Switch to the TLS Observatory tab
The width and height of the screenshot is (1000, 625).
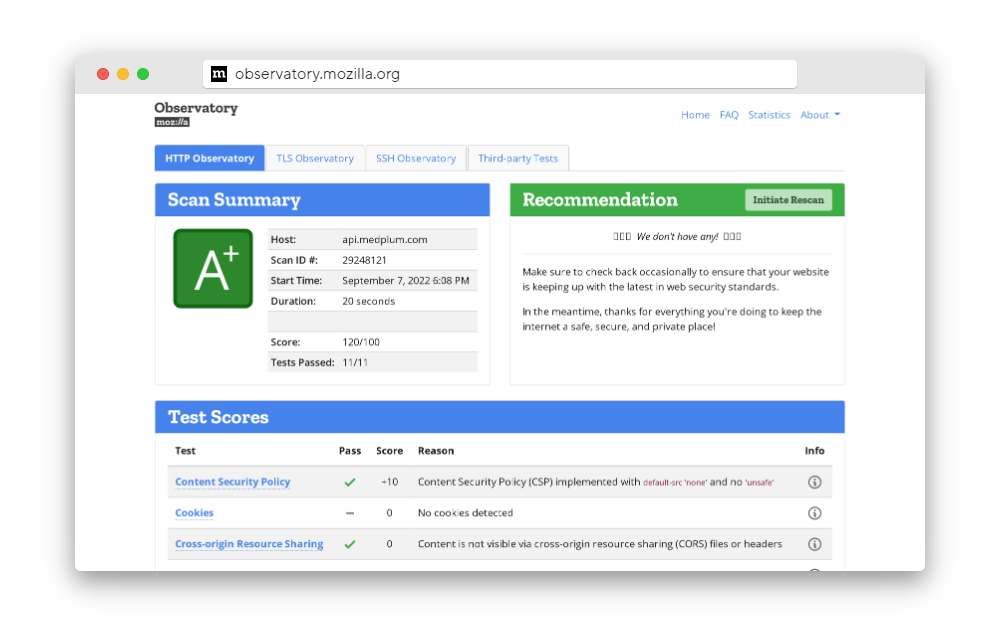(315, 158)
